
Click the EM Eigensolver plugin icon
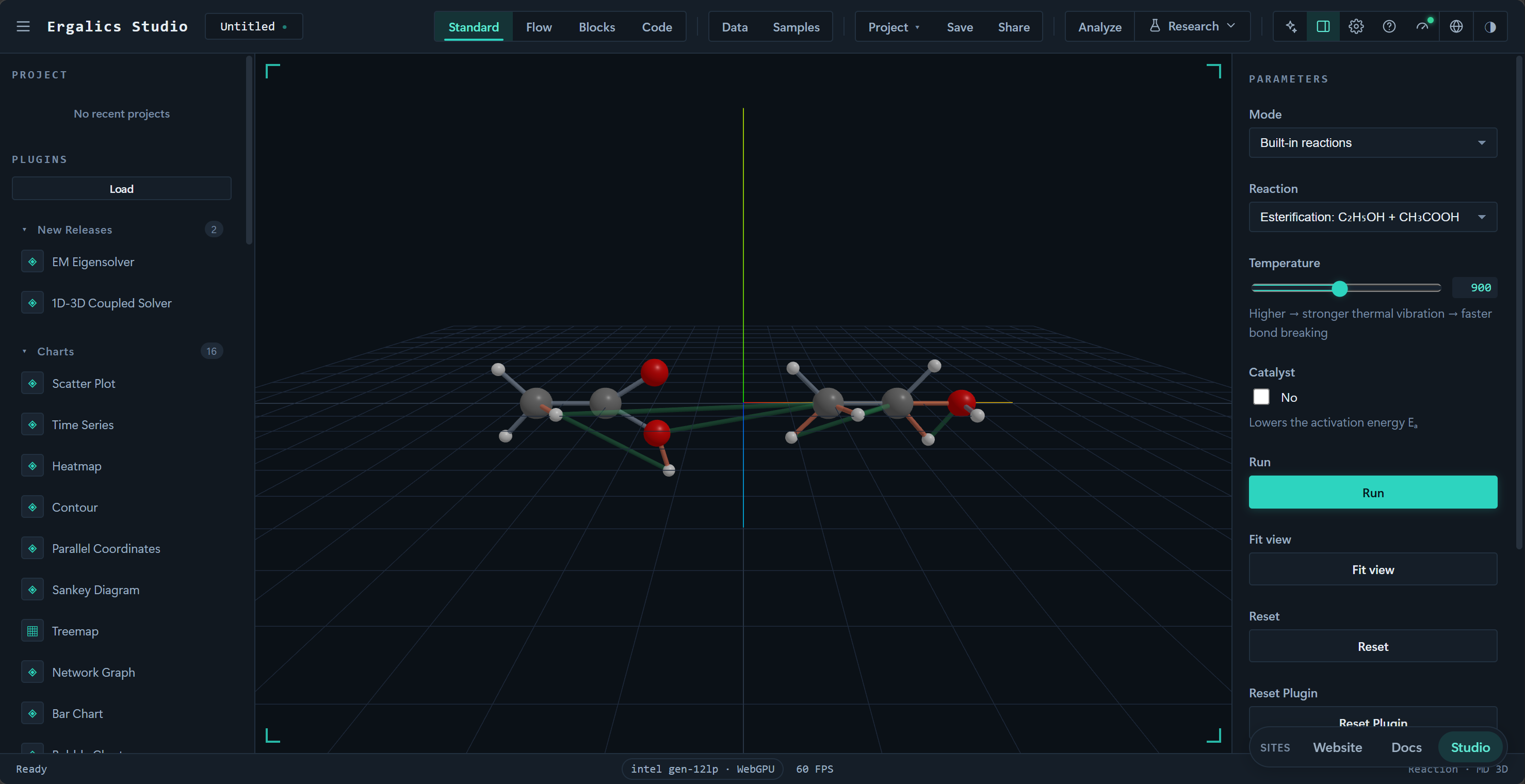click(33, 262)
